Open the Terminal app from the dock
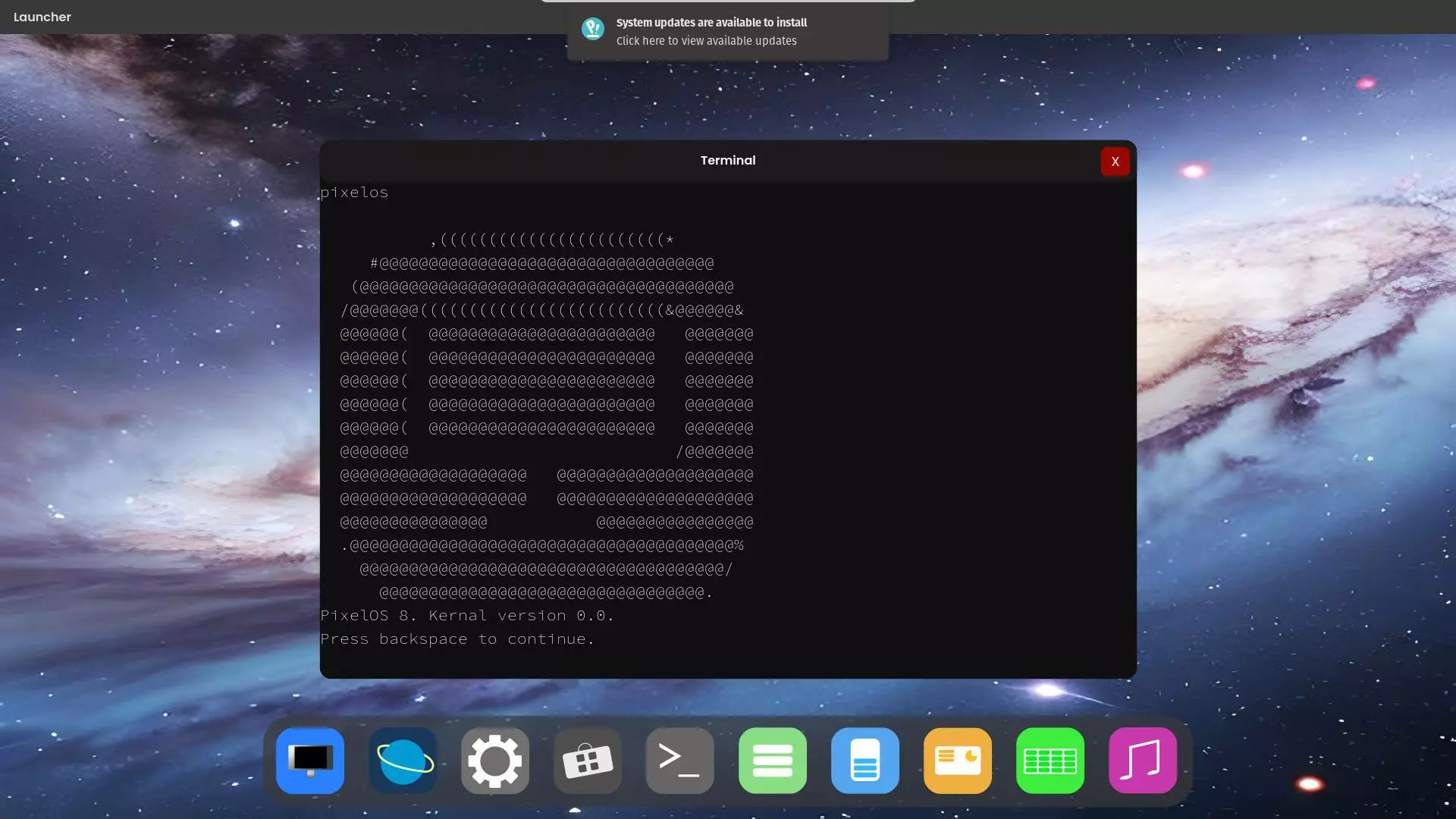This screenshot has width=1456, height=819. pos(679,761)
